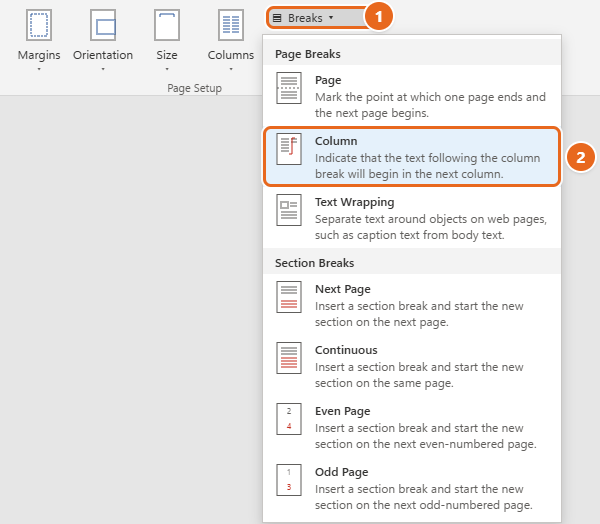Screen dimensions: 600x524
Task: Expand the Margins dropdown arrow
Action: tap(39, 69)
